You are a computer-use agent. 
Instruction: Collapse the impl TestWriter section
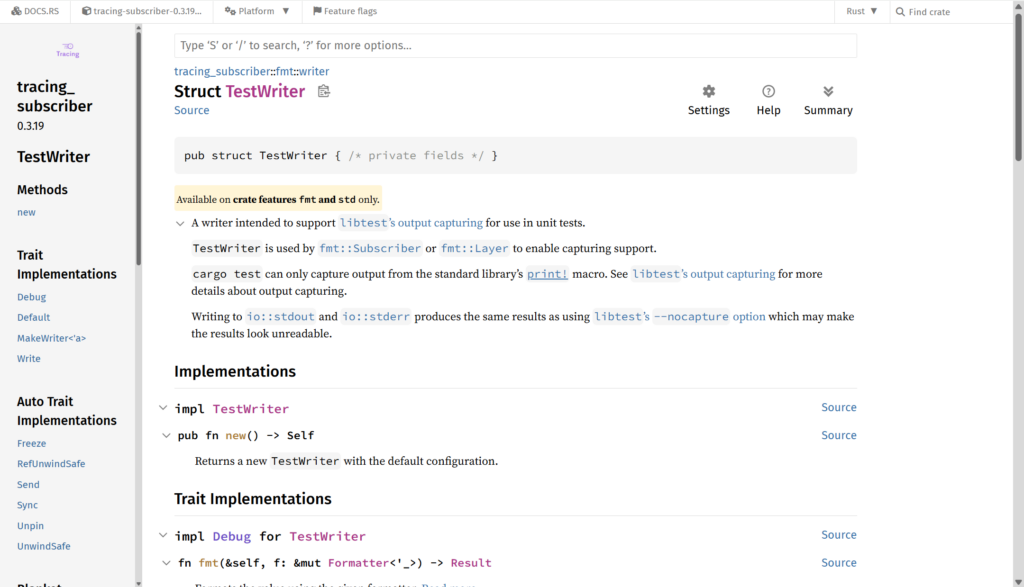[164, 408]
